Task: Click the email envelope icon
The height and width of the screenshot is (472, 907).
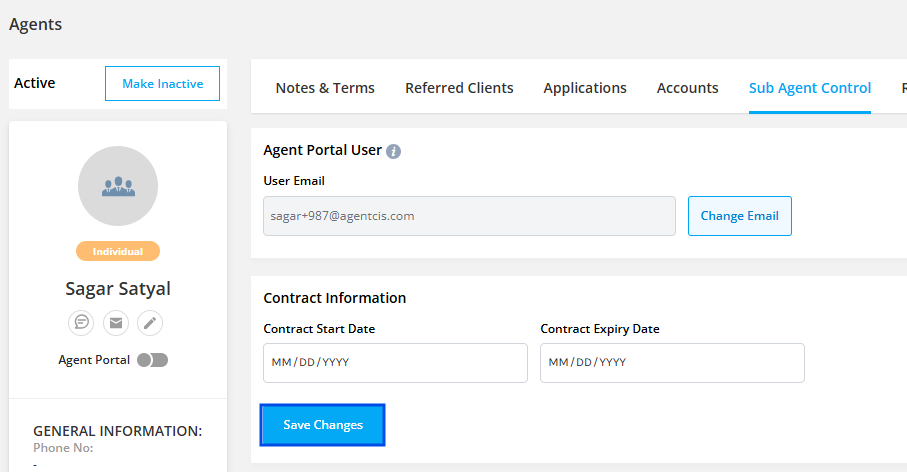Action: 116,322
